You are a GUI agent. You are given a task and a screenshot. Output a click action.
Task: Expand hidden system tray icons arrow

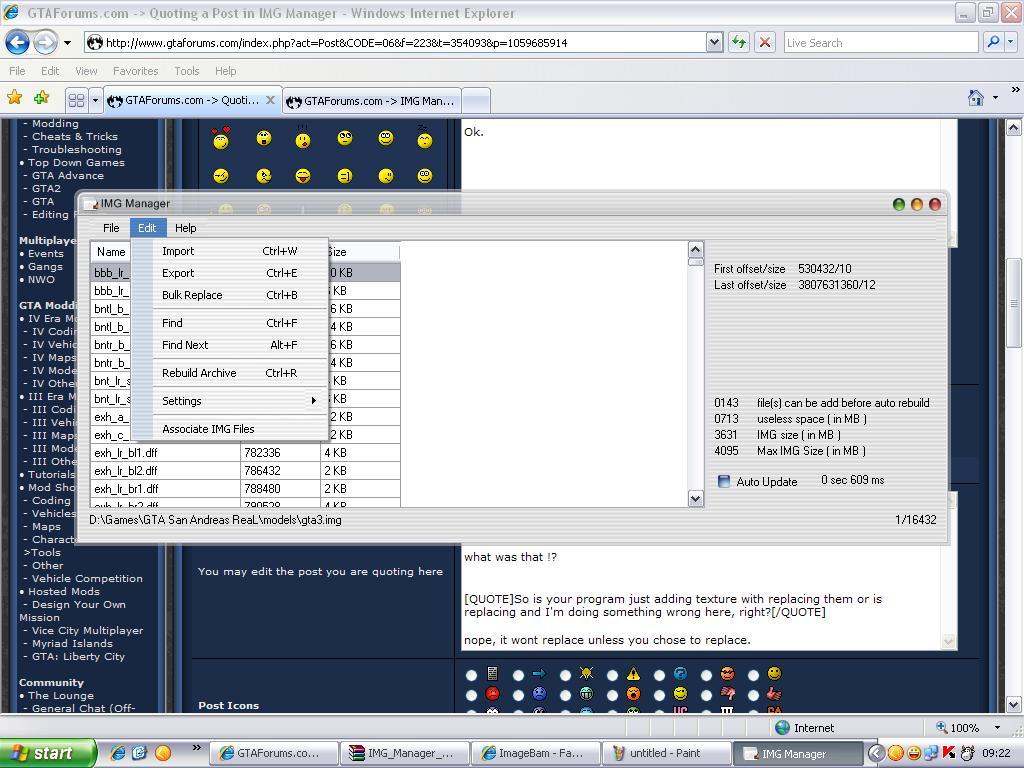tap(876, 753)
